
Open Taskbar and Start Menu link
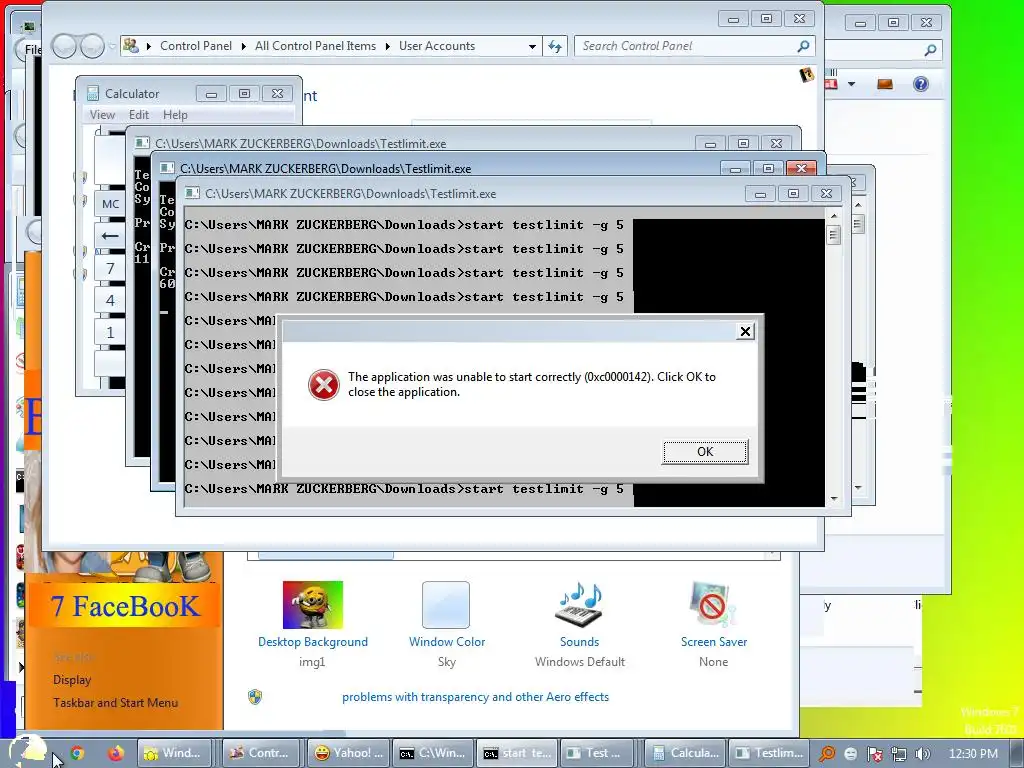(x=116, y=703)
